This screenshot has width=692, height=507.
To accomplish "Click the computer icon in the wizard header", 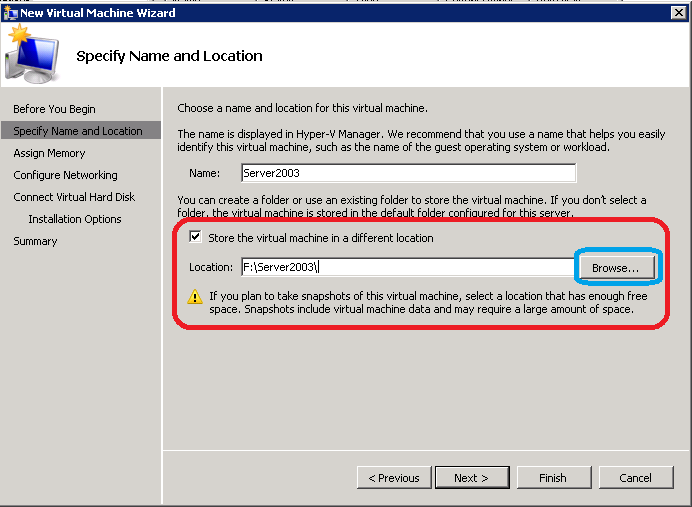I will [x=31, y=56].
